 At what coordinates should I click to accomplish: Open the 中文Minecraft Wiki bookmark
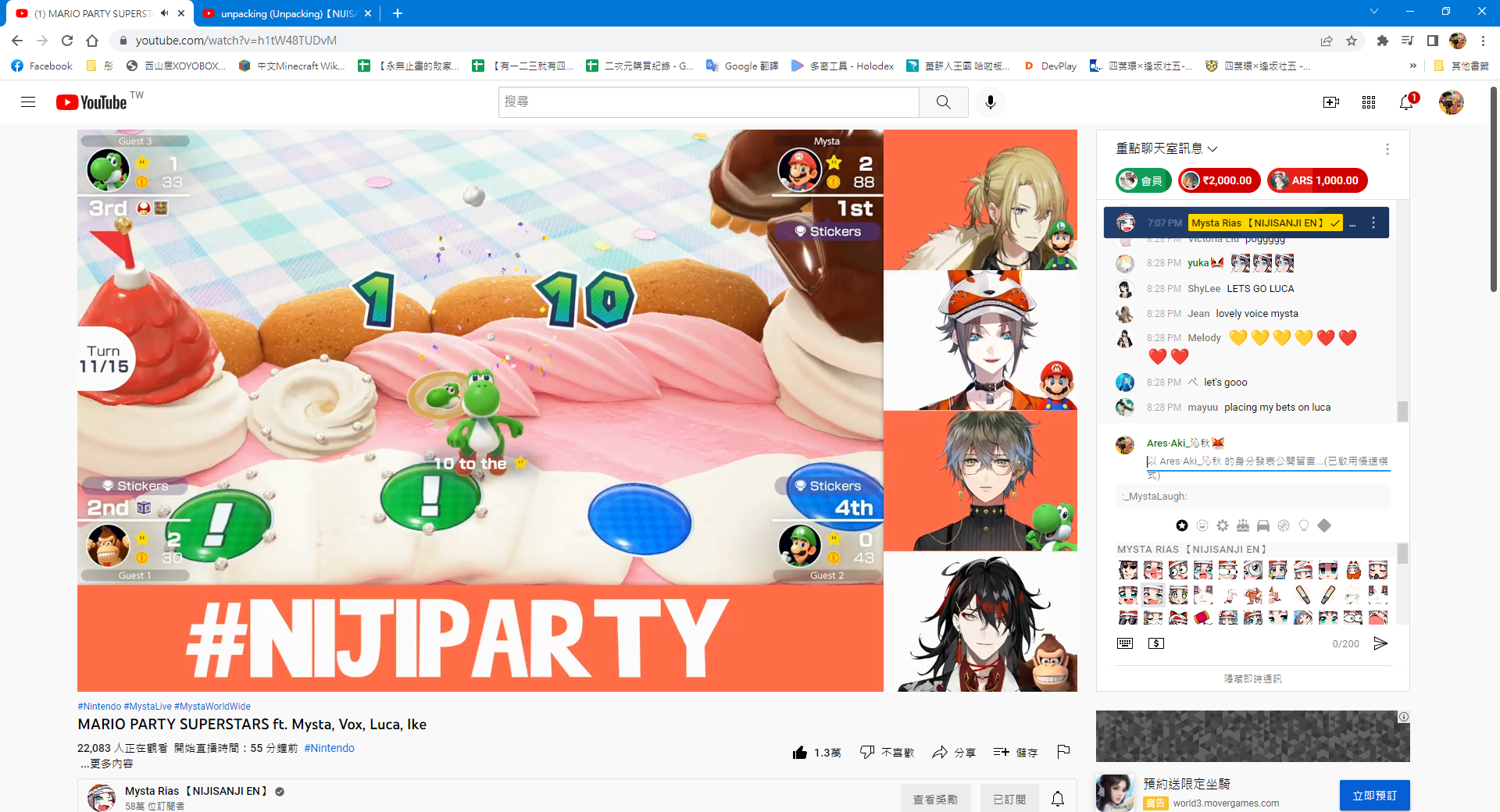tap(291, 66)
